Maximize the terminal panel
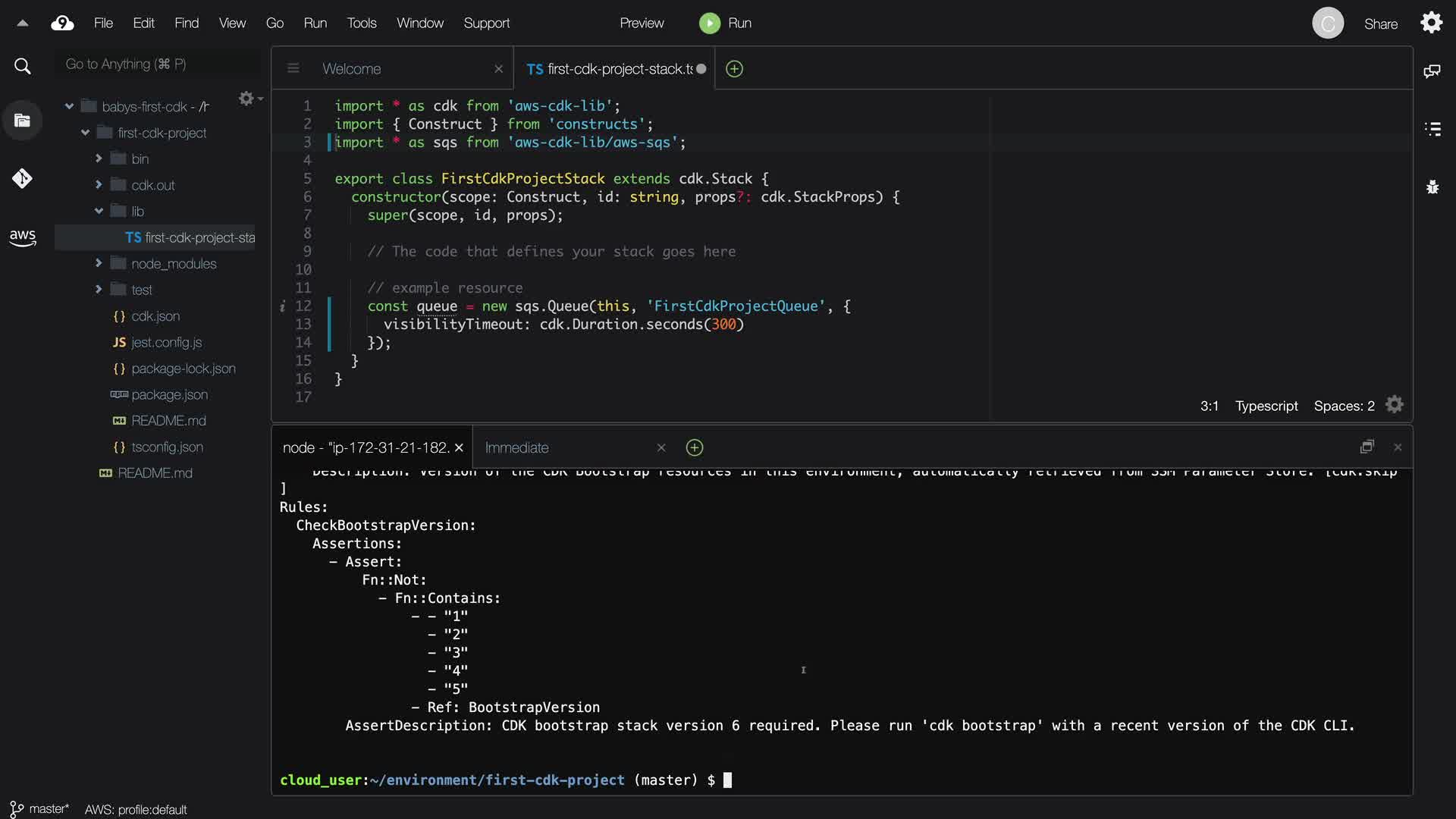The height and width of the screenshot is (819, 1456). coord(1367,447)
